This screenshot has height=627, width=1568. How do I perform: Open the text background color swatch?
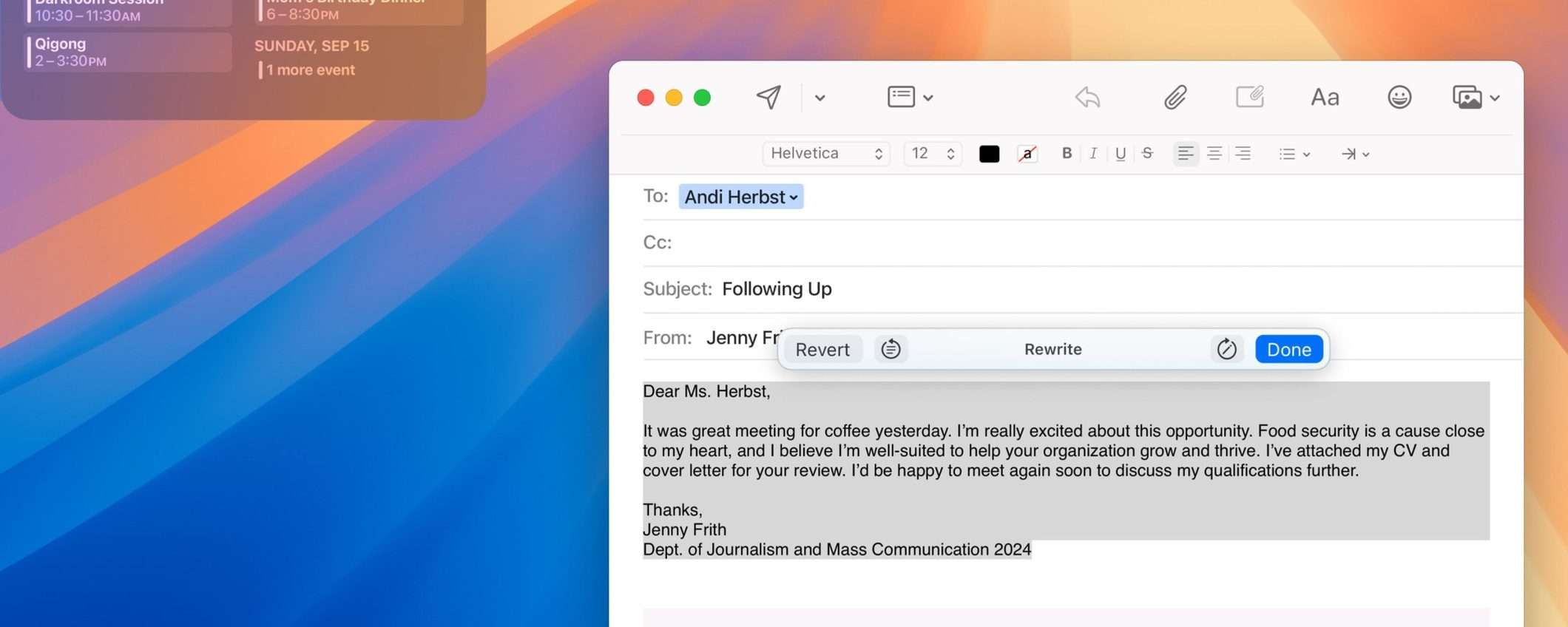pos(1027,154)
